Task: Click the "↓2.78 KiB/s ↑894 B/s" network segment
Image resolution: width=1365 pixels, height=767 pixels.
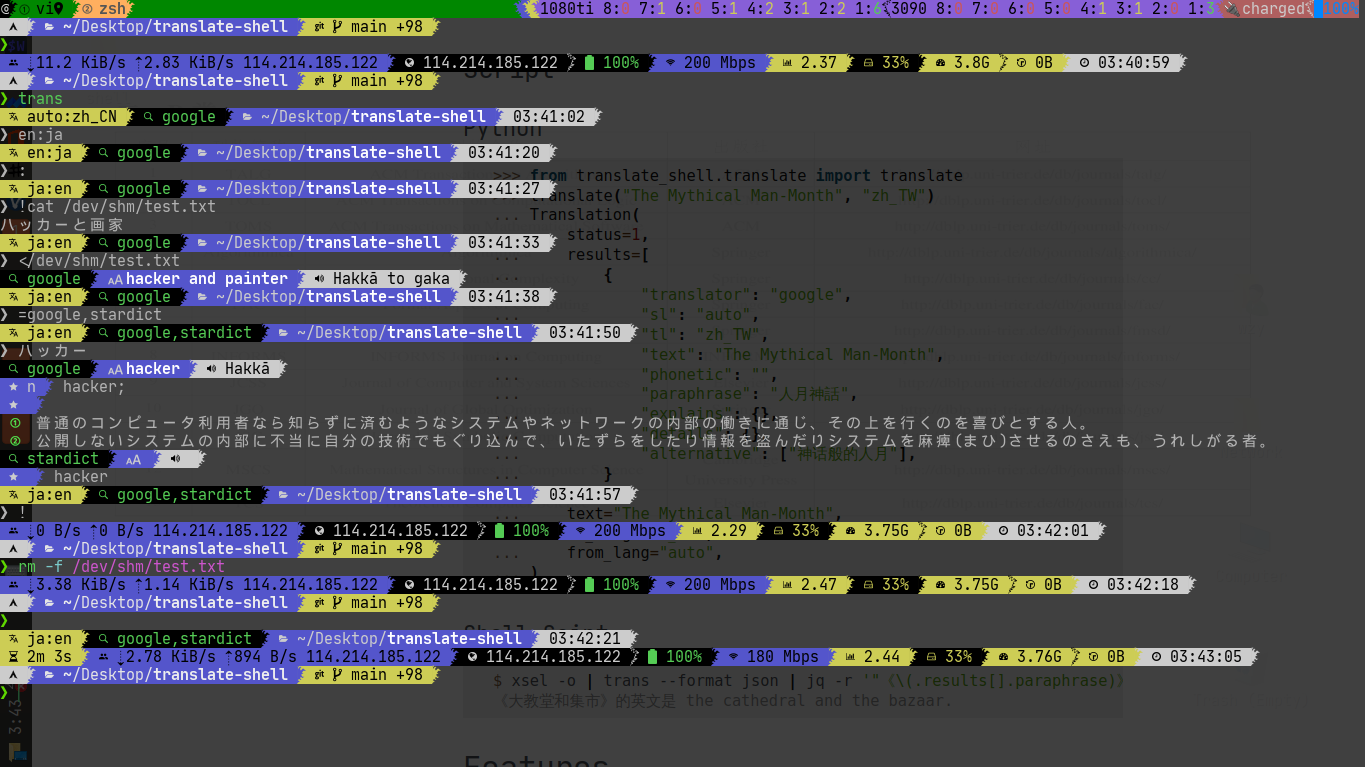Action: [208, 656]
